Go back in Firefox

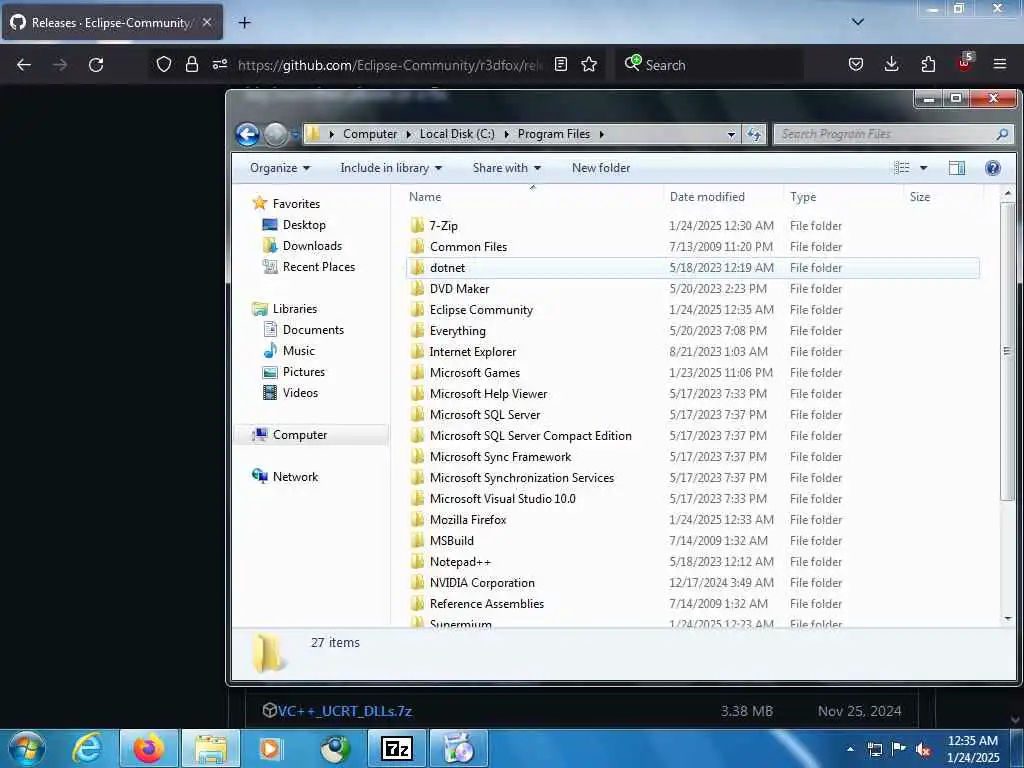[x=24, y=65]
